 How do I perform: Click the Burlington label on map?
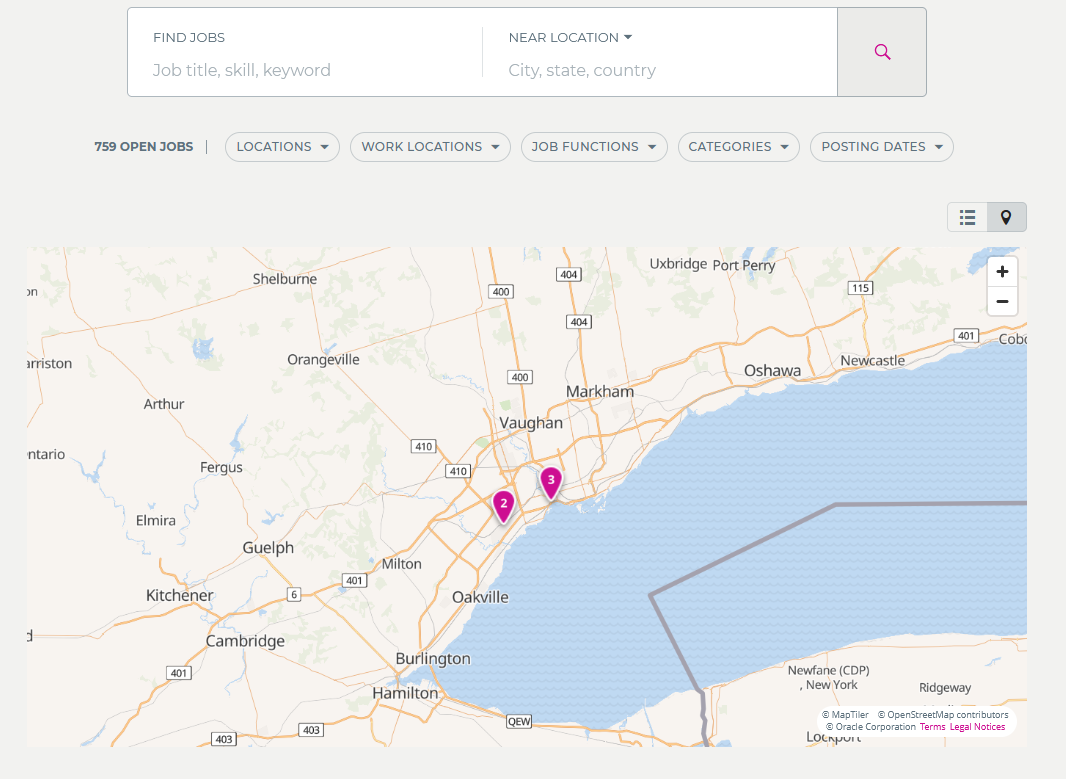click(x=433, y=659)
